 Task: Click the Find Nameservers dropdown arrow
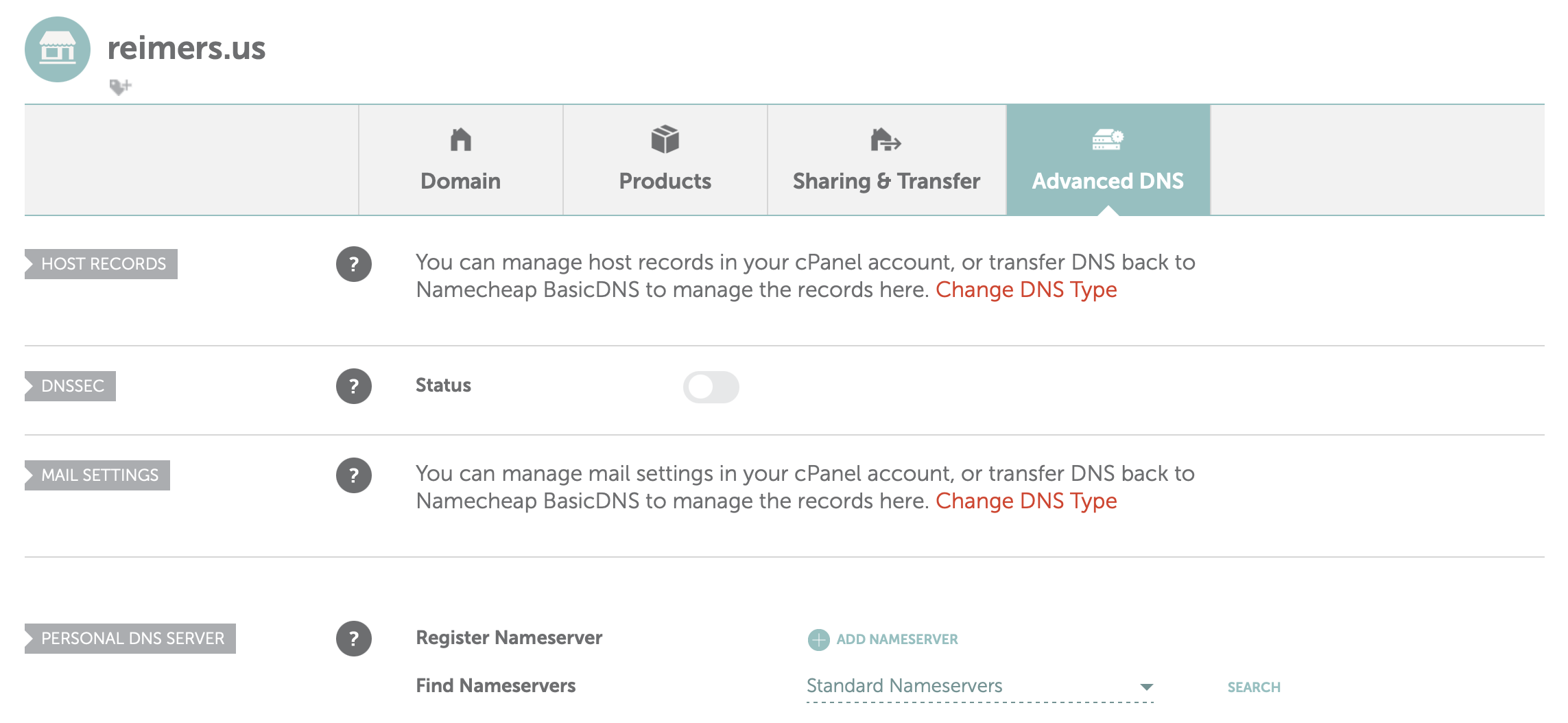point(1146,687)
